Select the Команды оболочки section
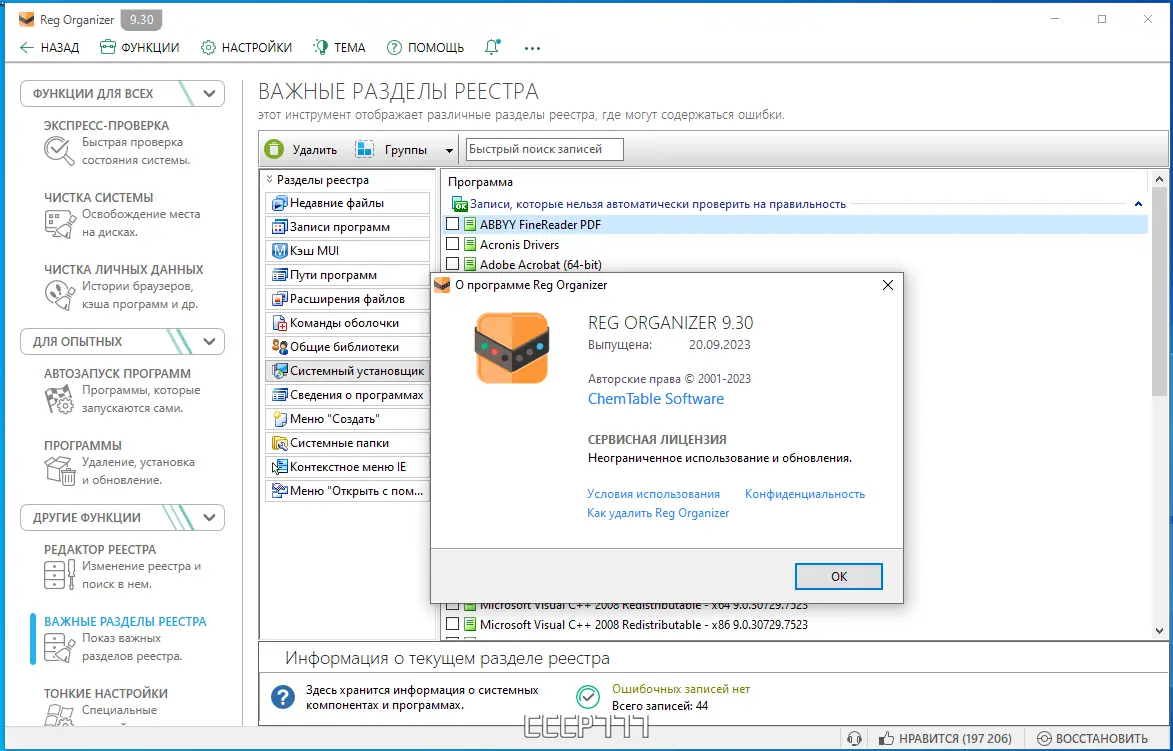The width and height of the screenshot is (1173, 751). pyautogui.click(x=347, y=322)
